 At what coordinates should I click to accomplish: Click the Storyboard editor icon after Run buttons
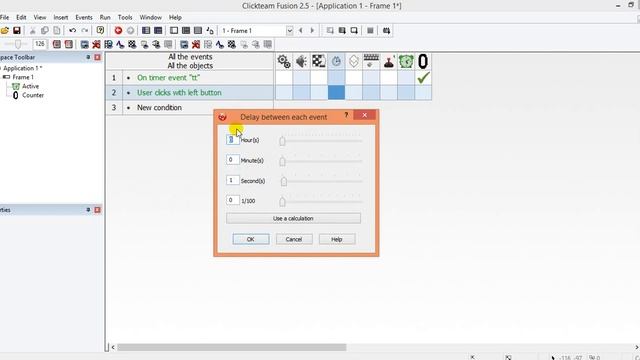point(146,31)
